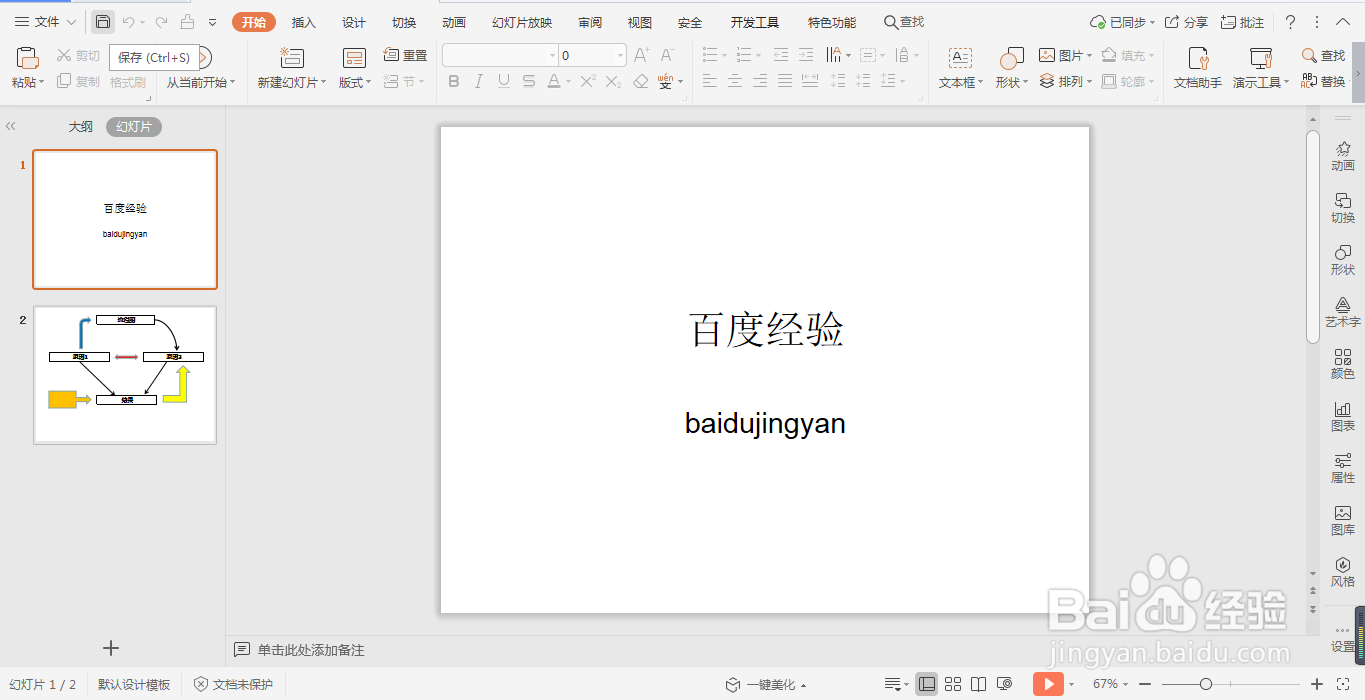Click the Redo arrow icon
This screenshot has height=700, width=1365.
coord(161,22)
